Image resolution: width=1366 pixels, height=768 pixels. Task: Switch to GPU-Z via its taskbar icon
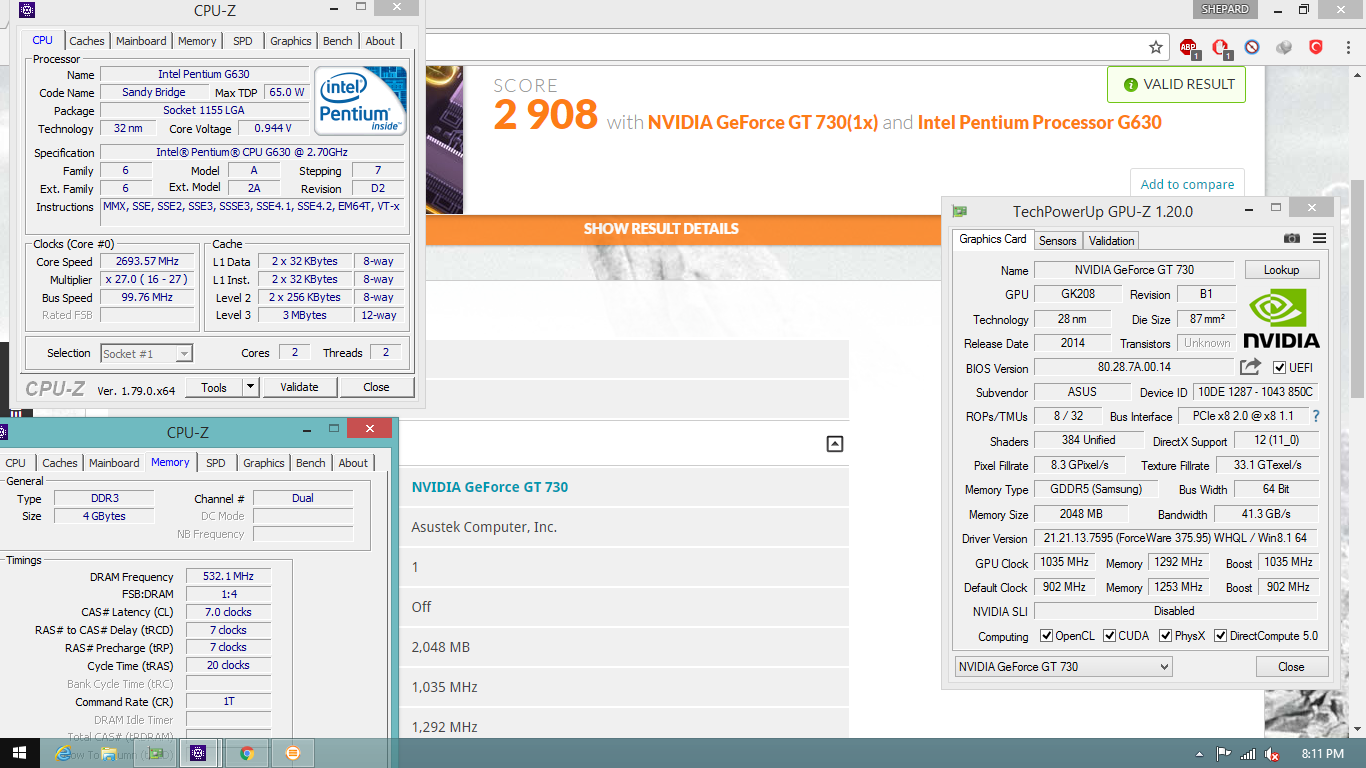pos(155,753)
